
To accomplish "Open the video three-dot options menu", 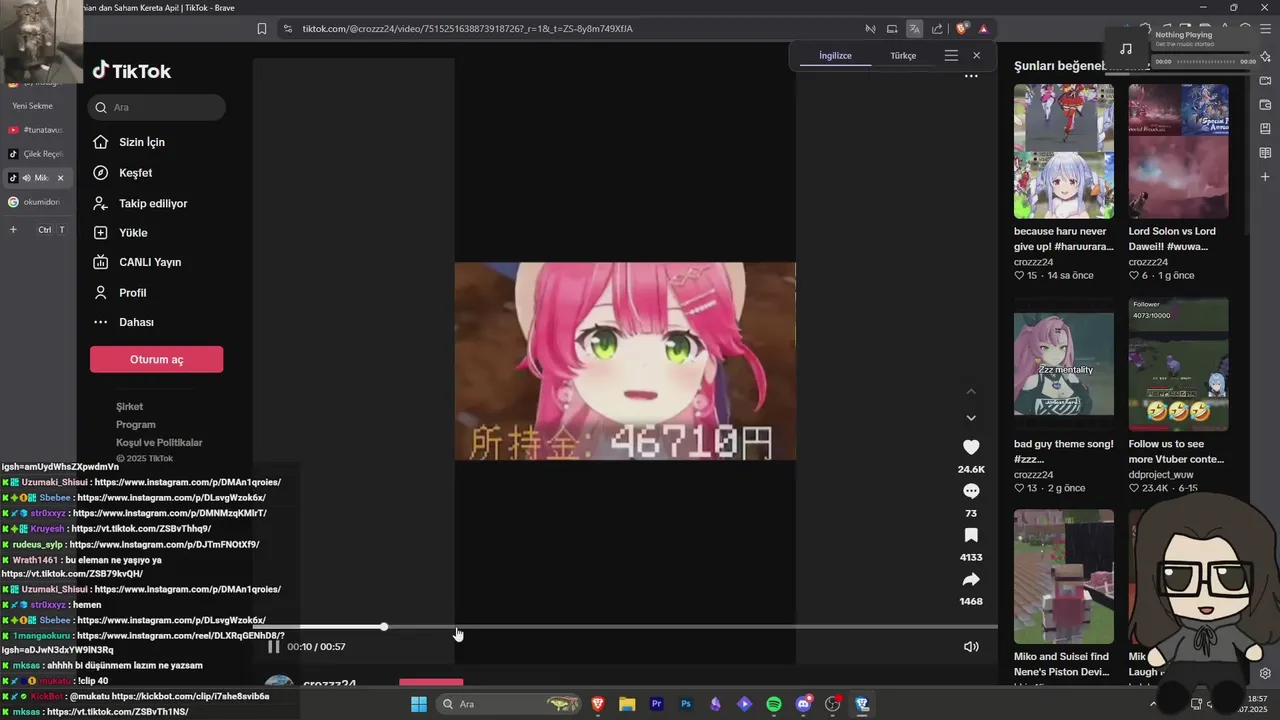I will pyautogui.click(x=971, y=76).
